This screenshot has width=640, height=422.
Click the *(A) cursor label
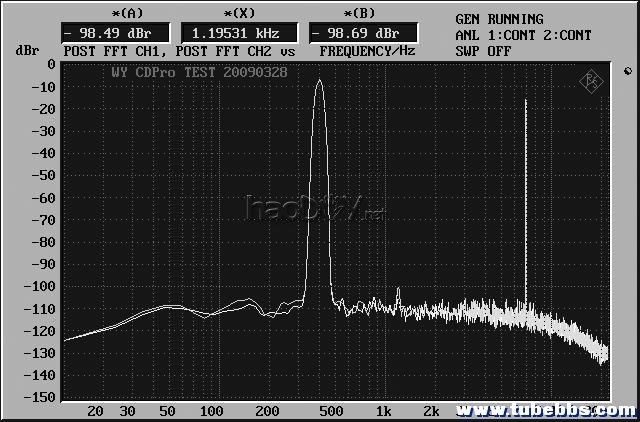pyautogui.click(x=100, y=12)
